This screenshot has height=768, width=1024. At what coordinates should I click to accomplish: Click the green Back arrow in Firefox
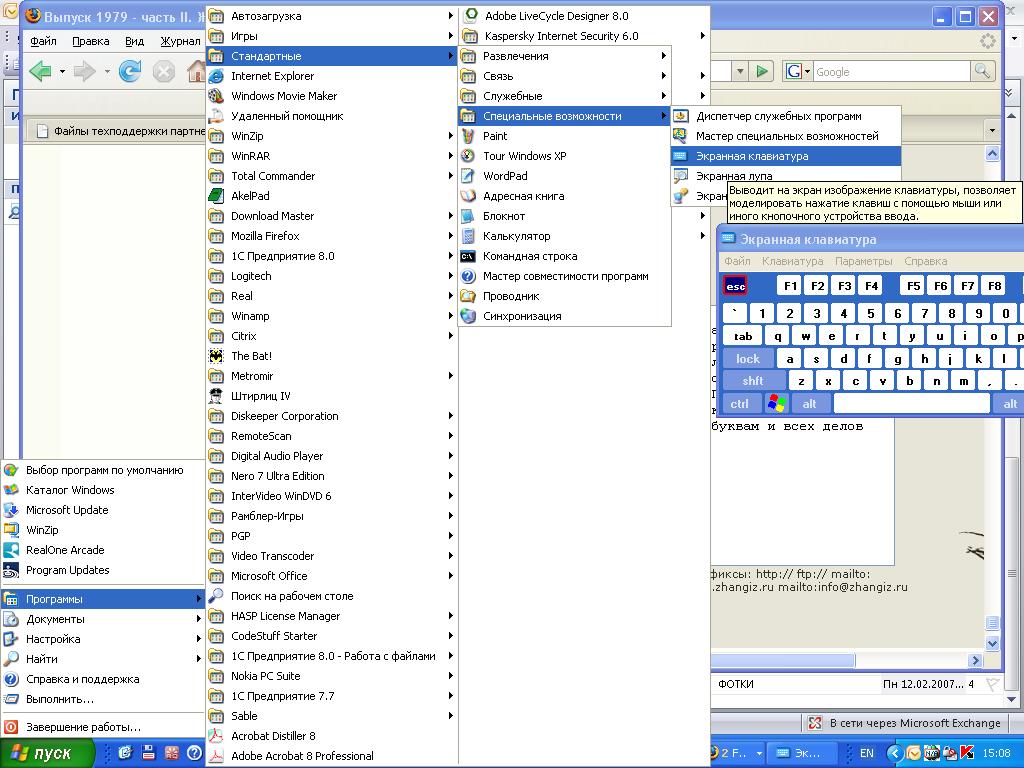(40, 71)
